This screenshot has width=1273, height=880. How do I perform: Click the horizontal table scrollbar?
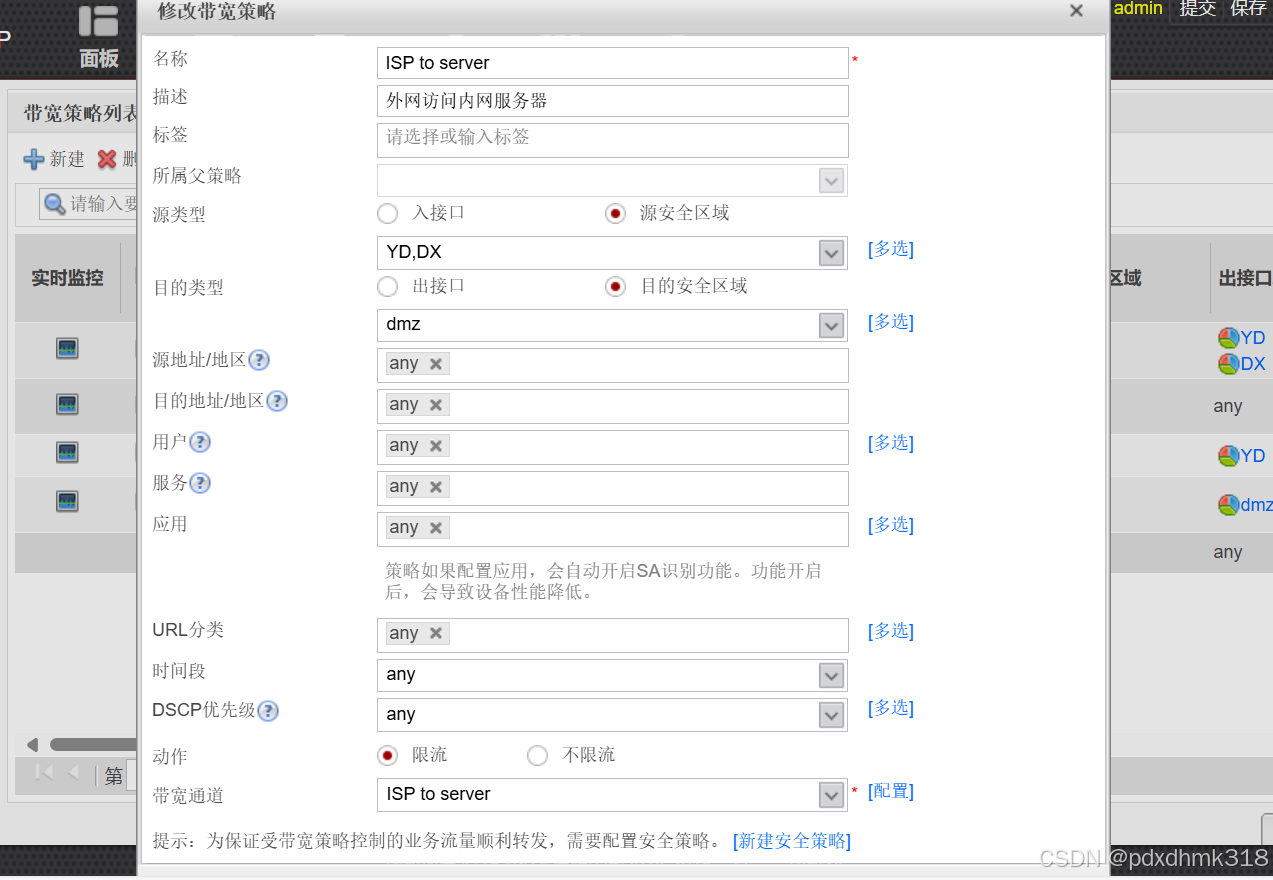92,744
